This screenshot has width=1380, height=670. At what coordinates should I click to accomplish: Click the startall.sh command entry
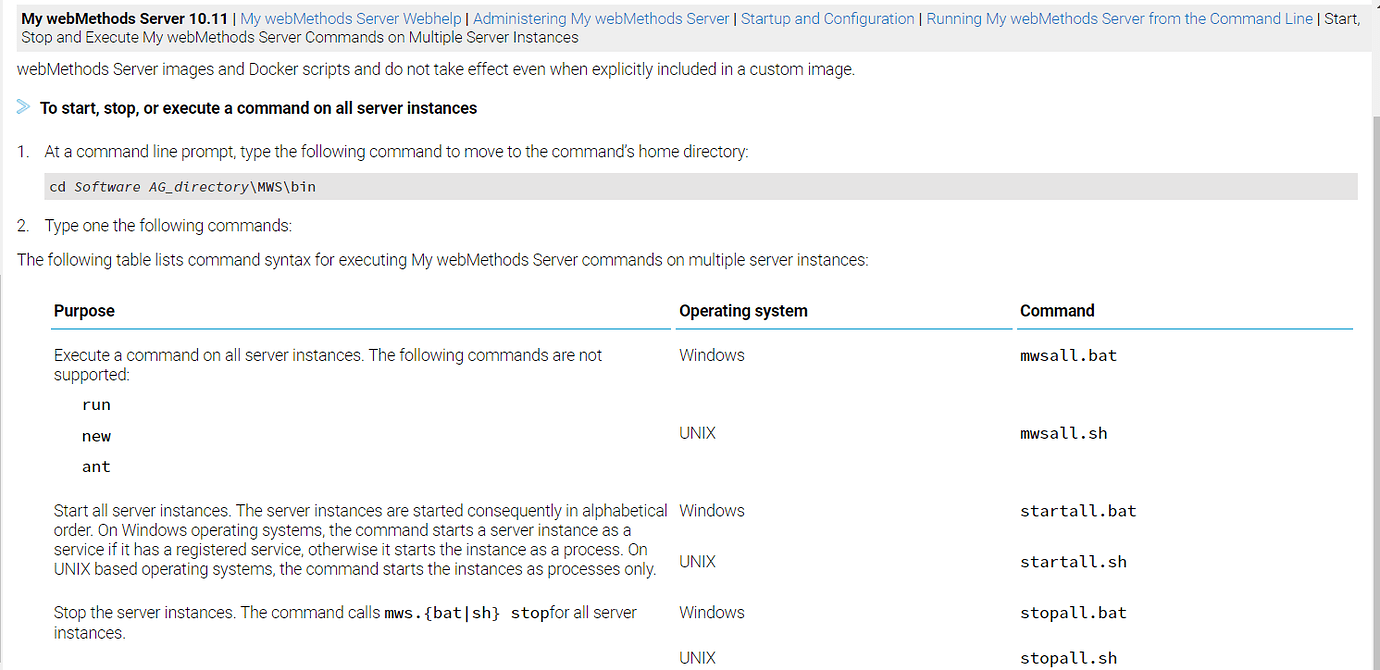[1073, 562]
